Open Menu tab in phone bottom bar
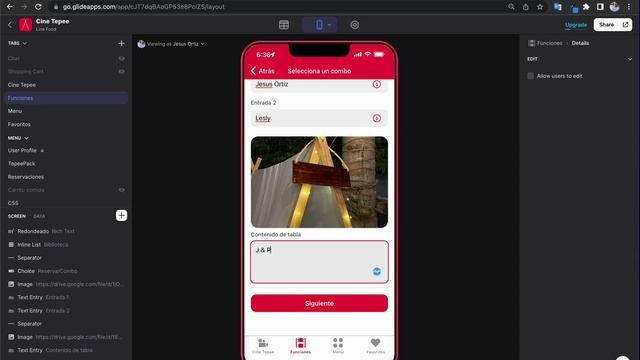This screenshot has height=360, width=640. pyautogui.click(x=338, y=346)
